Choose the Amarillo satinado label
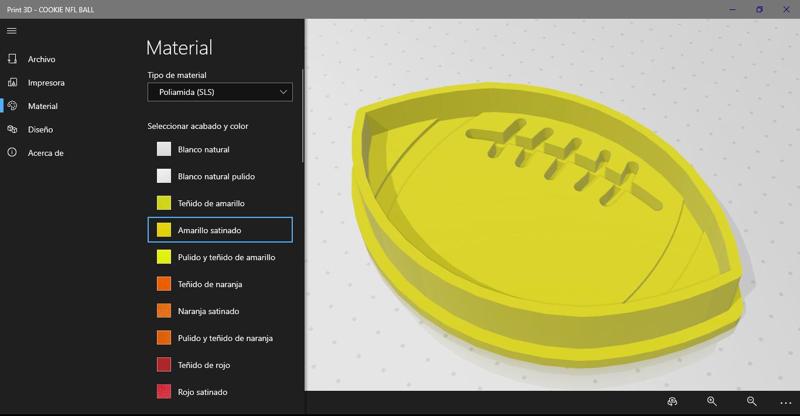The width and height of the screenshot is (800, 416). click(x=209, y=231)
